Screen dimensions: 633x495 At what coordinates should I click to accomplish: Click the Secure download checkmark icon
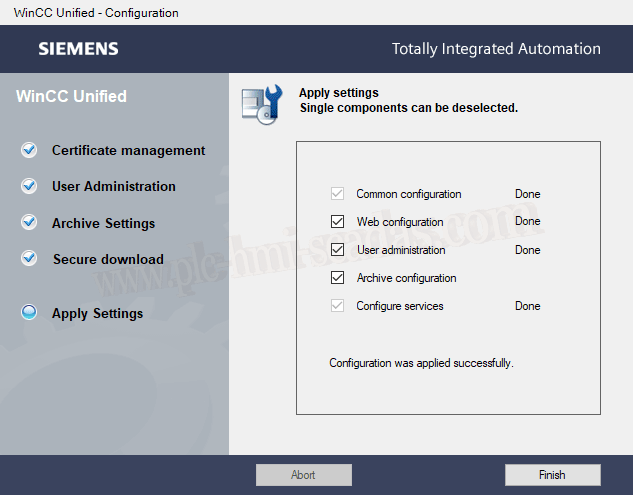[x=29, y=259]
